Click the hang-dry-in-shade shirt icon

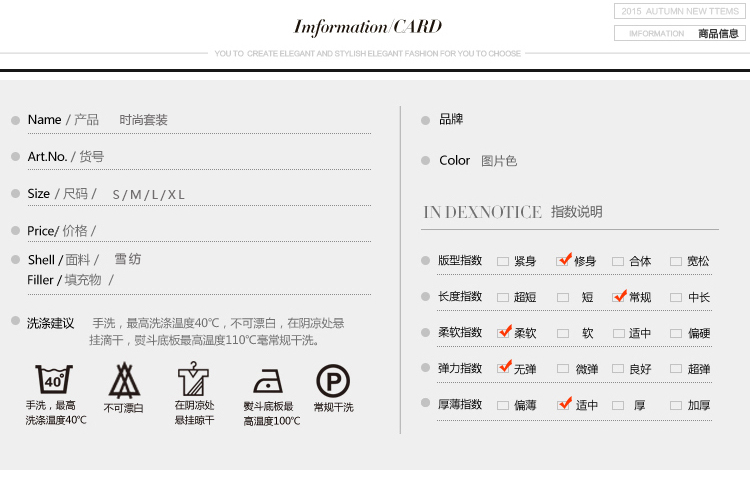coord(193,380)
